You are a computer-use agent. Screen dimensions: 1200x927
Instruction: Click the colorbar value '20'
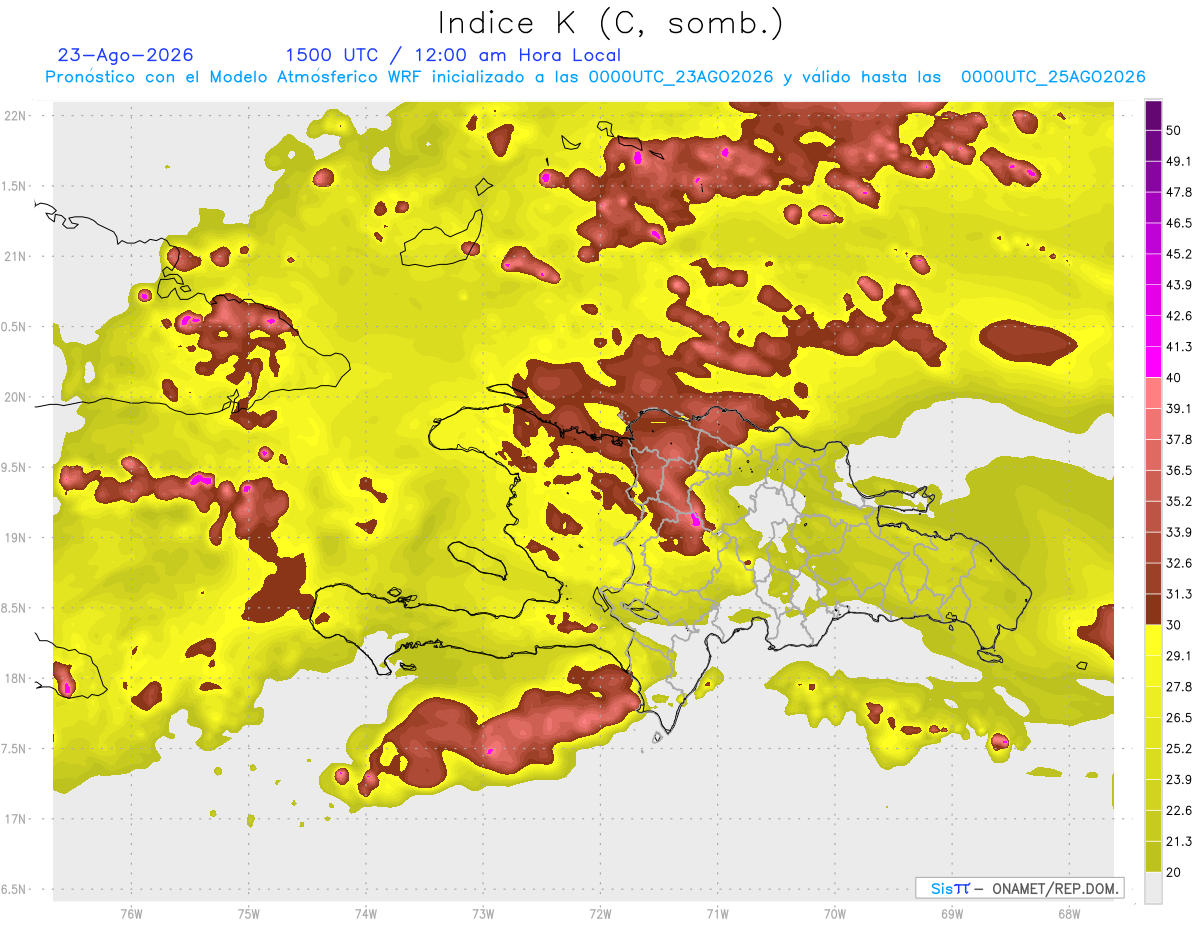click(x=1174, y=873)
